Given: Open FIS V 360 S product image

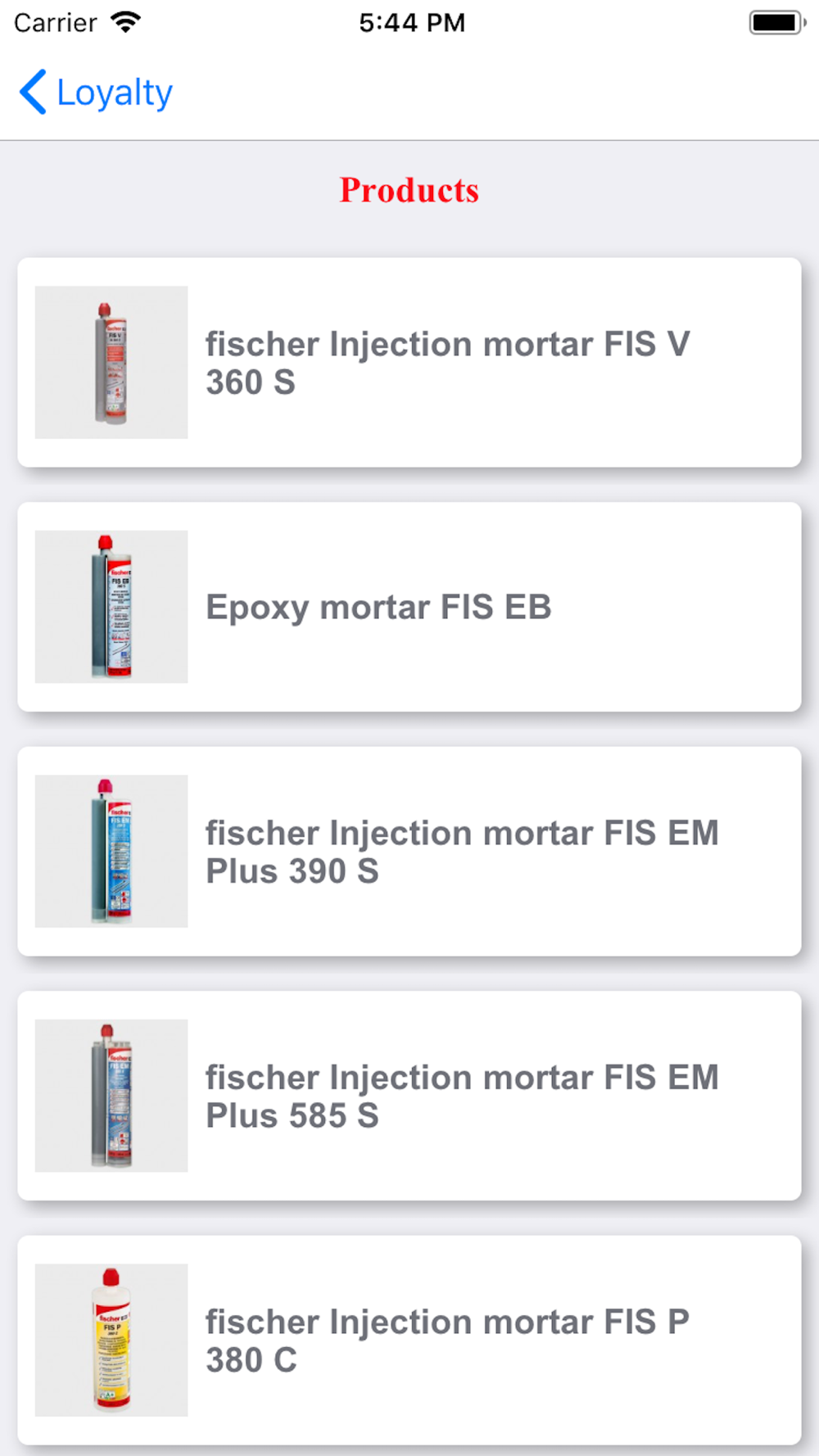Looking at the screenshot, I should [x=111, y=362].
